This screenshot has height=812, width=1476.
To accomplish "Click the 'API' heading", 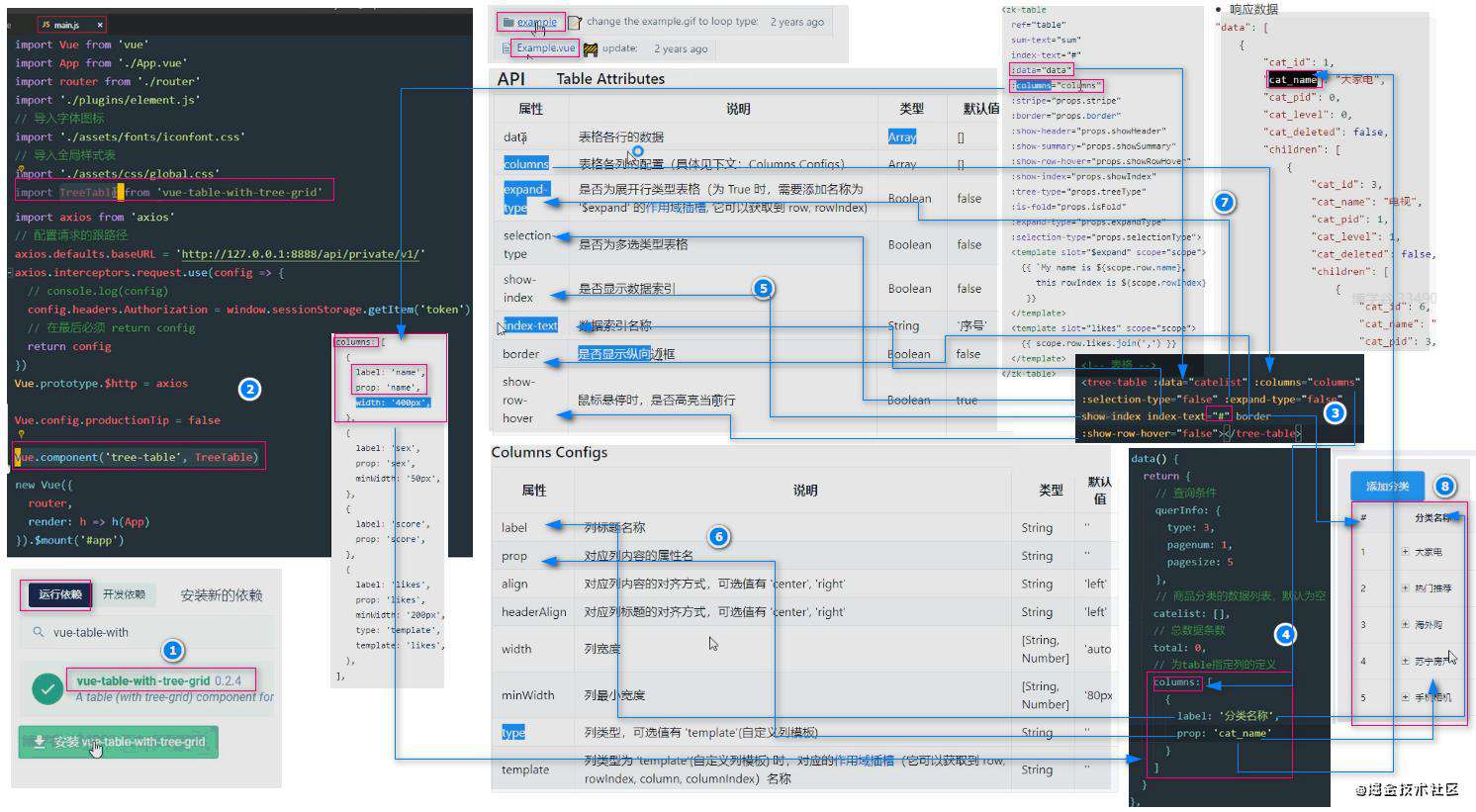I will [511, 79].
